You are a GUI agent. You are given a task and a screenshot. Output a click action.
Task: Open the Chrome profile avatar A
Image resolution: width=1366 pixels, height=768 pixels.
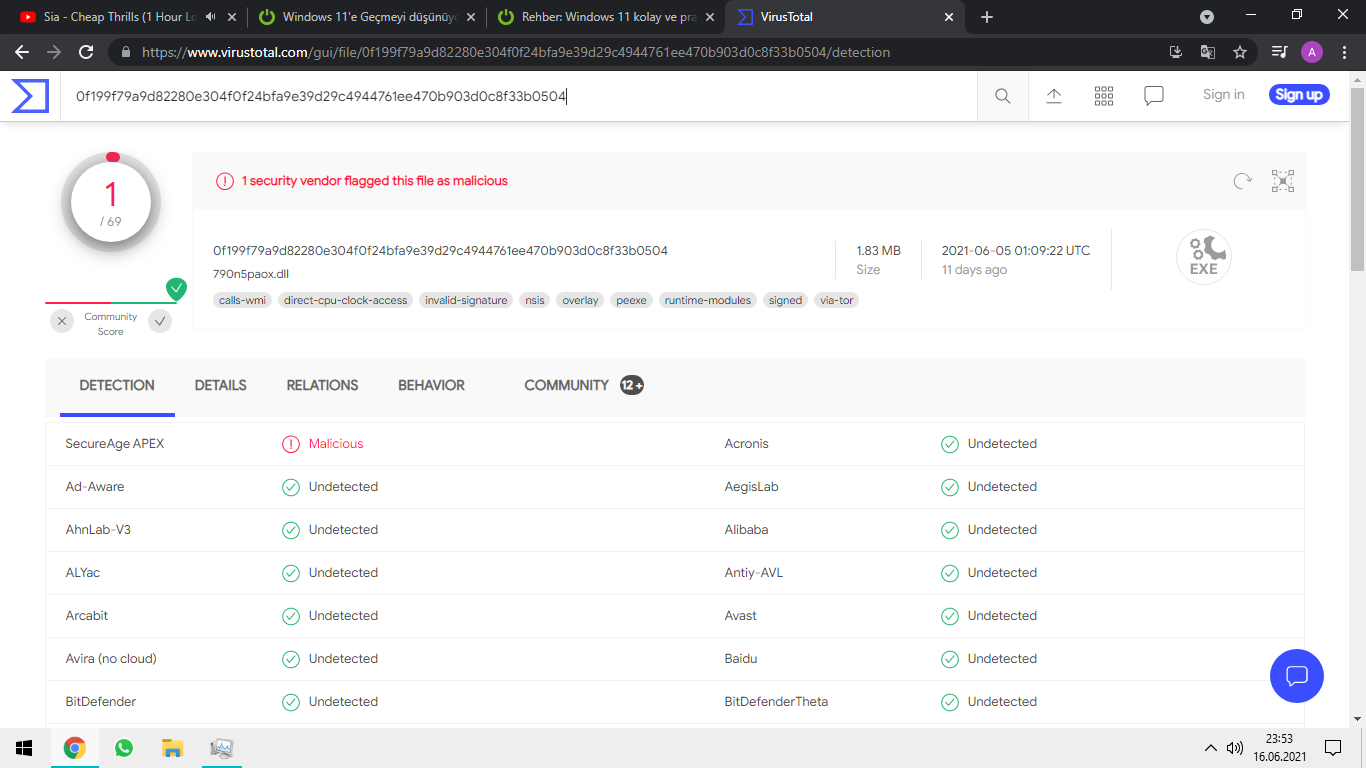pyautogui.click(x=1312, y=52)
